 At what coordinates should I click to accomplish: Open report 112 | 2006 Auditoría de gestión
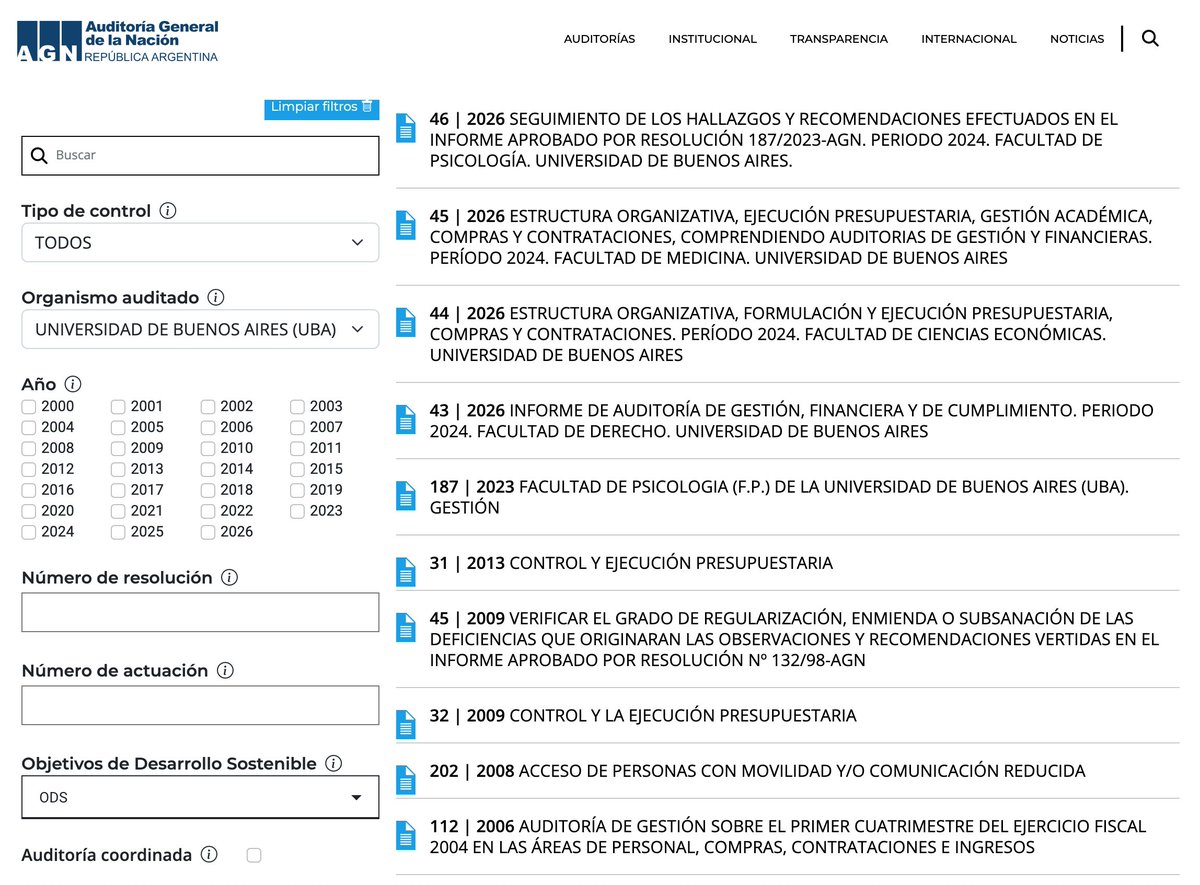click(788, 837)
